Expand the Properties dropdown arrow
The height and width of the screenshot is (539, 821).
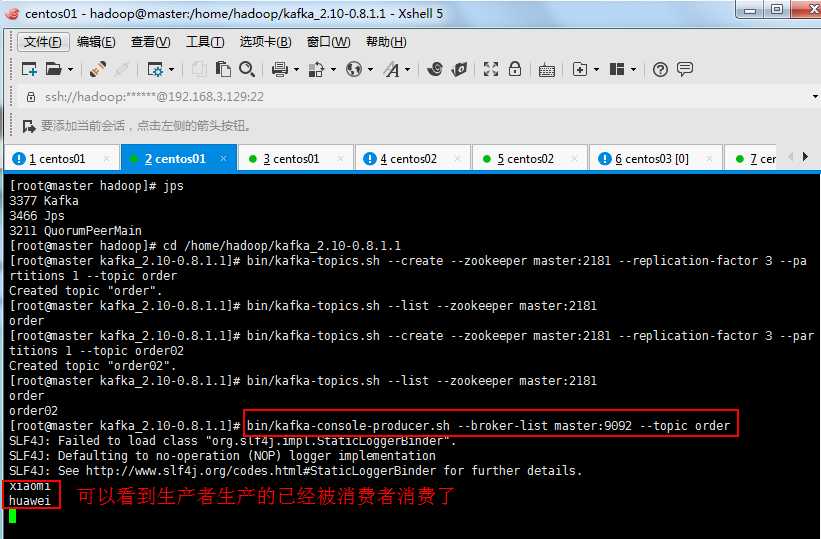click(171, 69)
